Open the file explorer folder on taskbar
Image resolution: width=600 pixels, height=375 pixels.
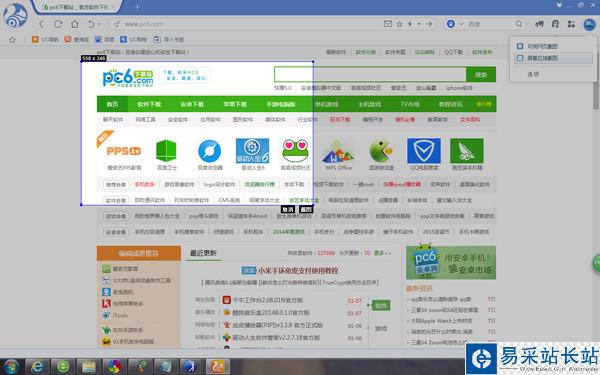click(89, 366)
